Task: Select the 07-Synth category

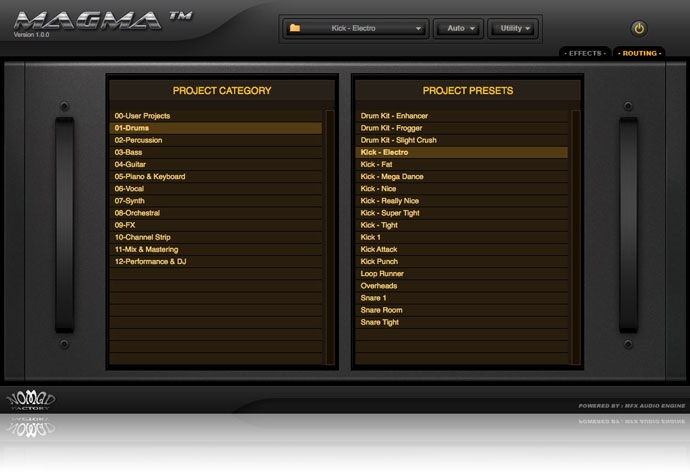Action: [129, 201]
